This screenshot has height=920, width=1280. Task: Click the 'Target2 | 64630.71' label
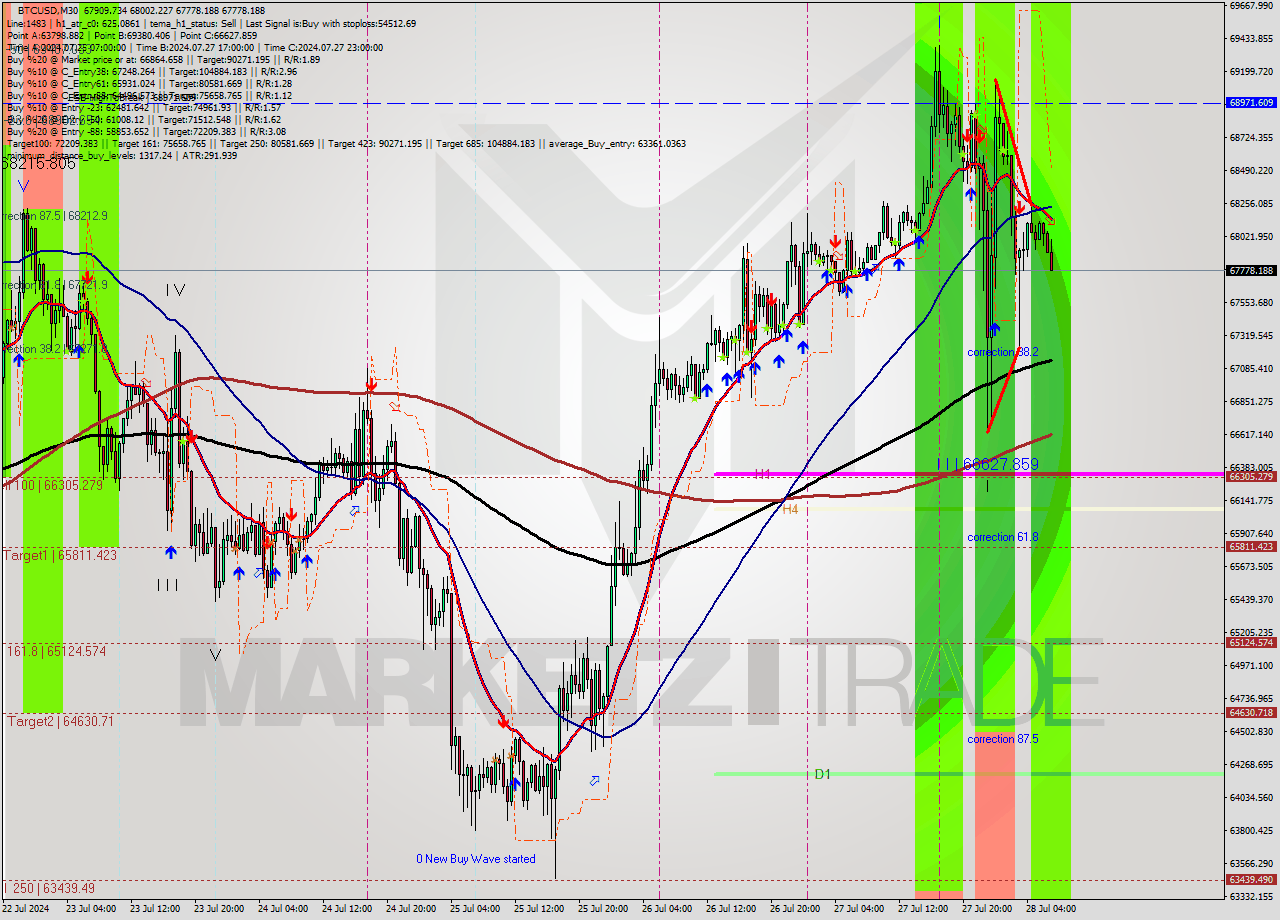point(59,721)
